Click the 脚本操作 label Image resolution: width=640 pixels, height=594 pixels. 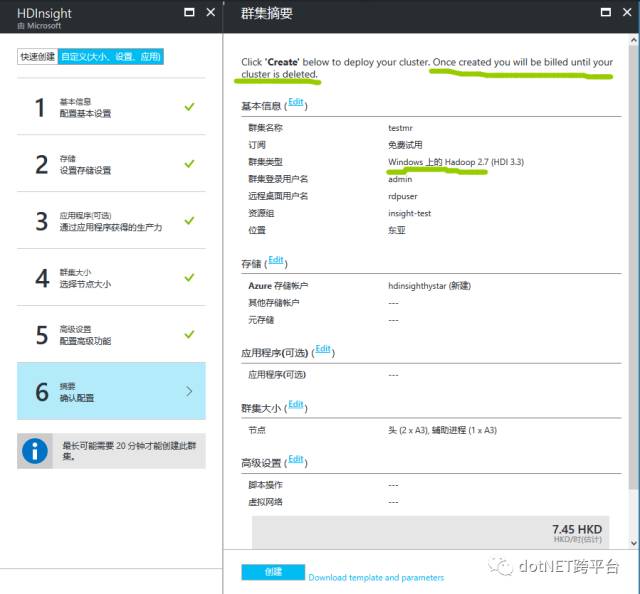265,485
